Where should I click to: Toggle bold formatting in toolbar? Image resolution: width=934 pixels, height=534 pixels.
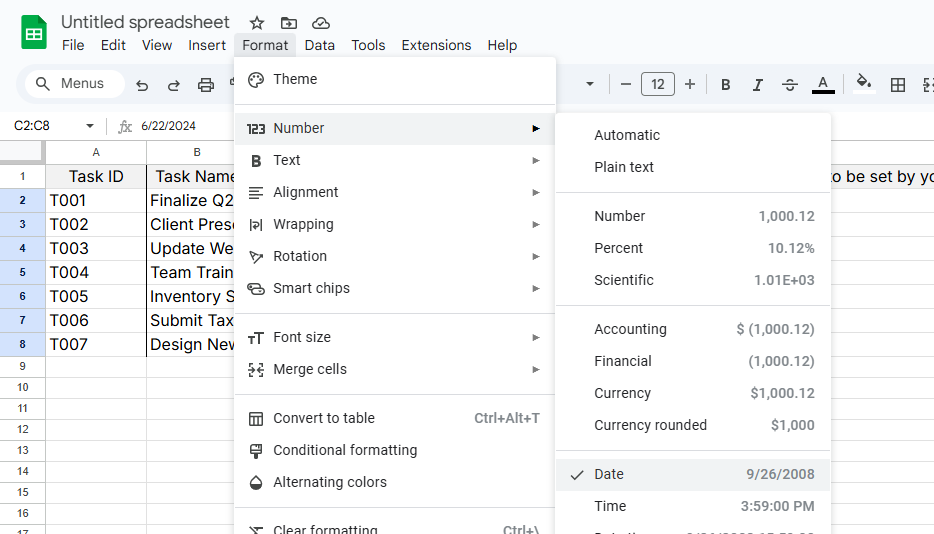[x=726, y=85]
